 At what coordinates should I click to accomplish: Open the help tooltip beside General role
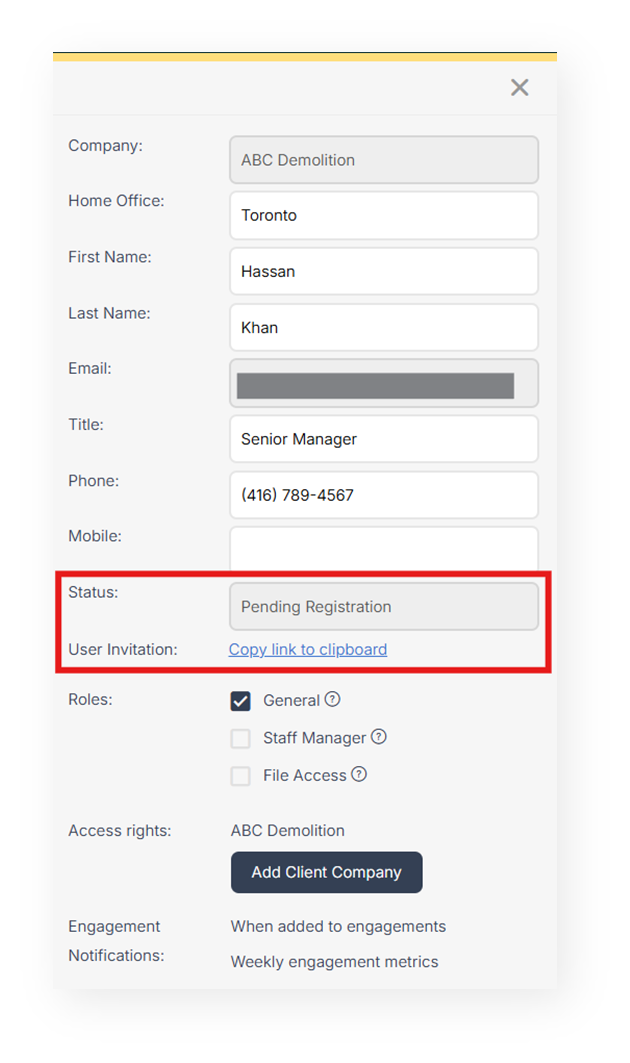(331, 700)
